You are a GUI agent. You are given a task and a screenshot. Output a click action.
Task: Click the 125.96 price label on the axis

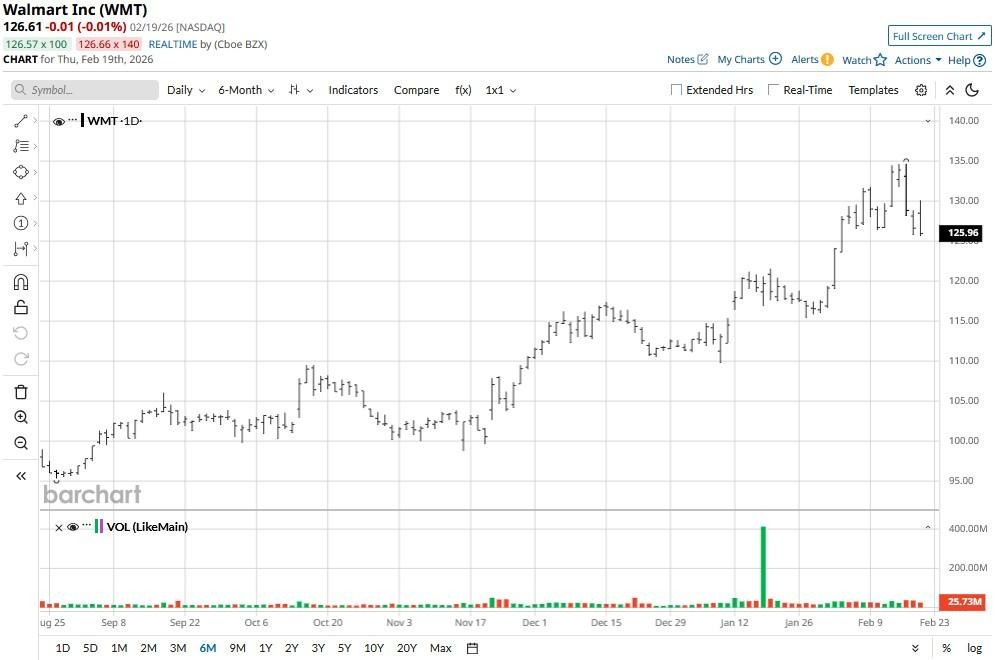(x=961, y=233)
